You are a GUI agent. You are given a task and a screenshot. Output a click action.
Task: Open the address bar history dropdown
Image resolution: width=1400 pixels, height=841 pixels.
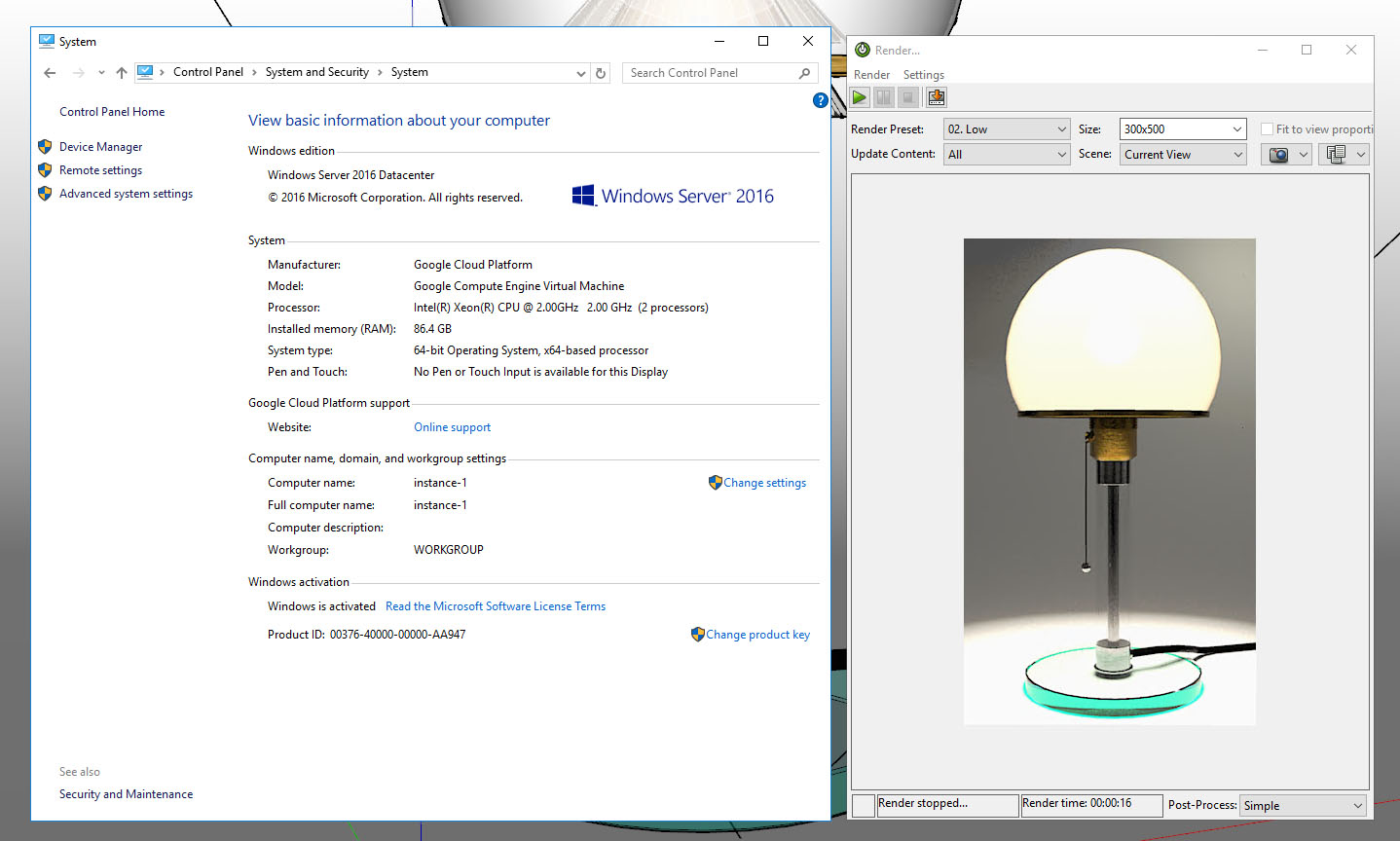point(581,73)
